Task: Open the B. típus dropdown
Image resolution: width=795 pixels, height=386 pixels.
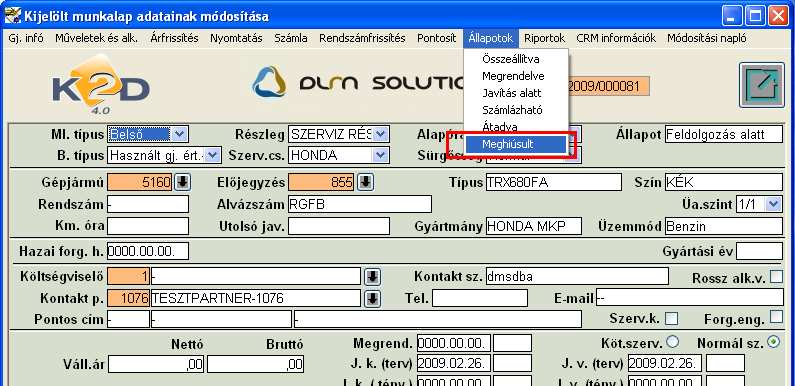Action: click(213, 155)
